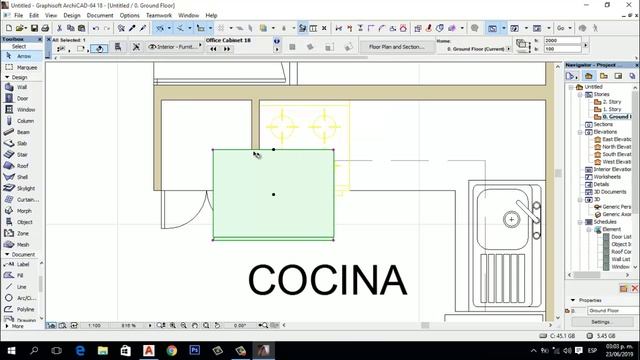
Task: Open the Edit menu
Action: [34, 15]
